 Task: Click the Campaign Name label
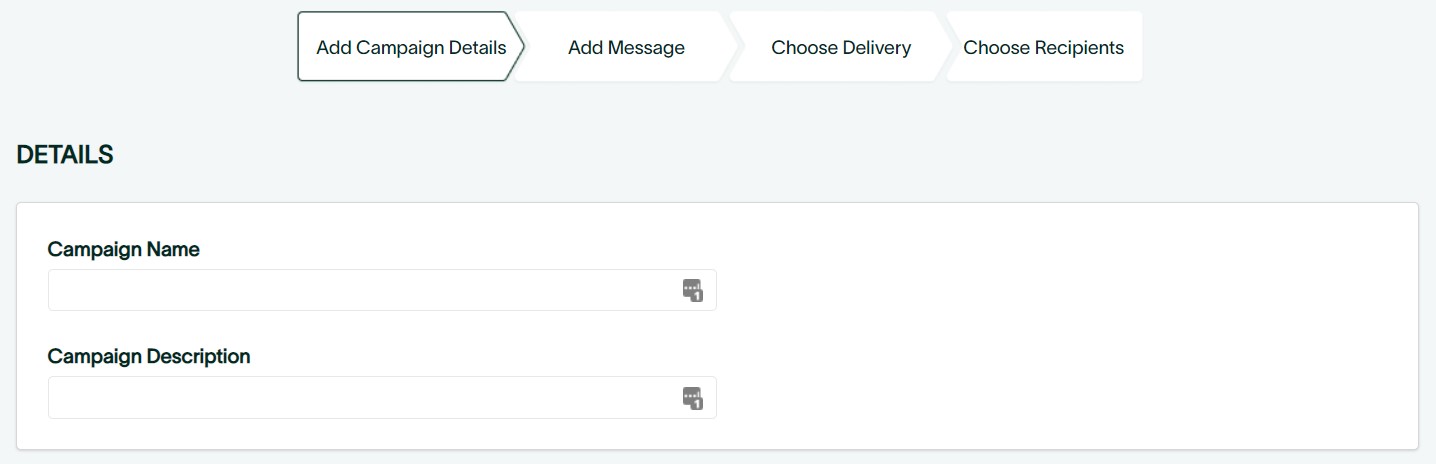click(x=124, y=249)
